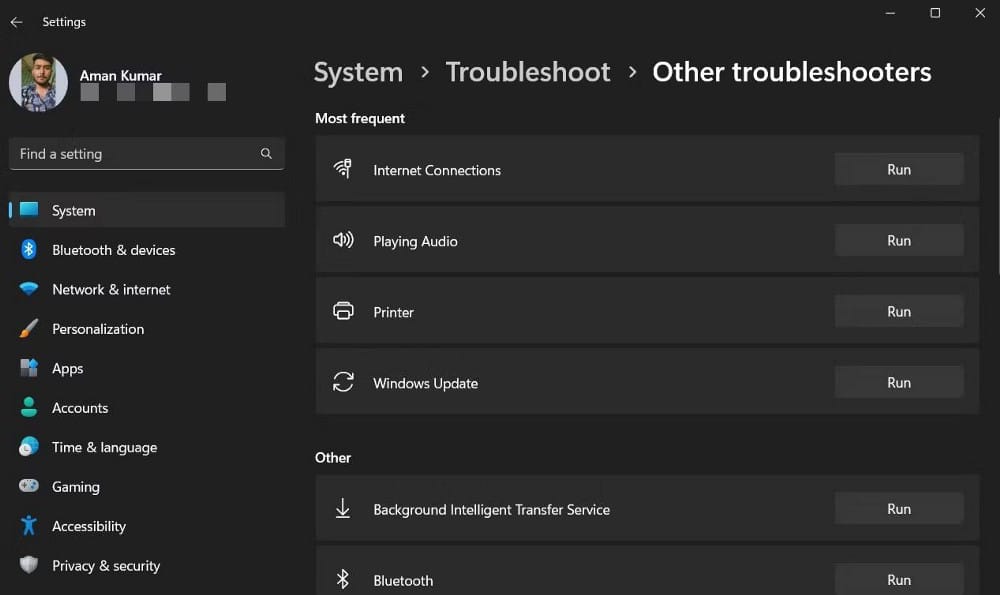Click the Background Intelligent Transfer Service download icon
This screenshot has height=595, width=1000.
344,508
